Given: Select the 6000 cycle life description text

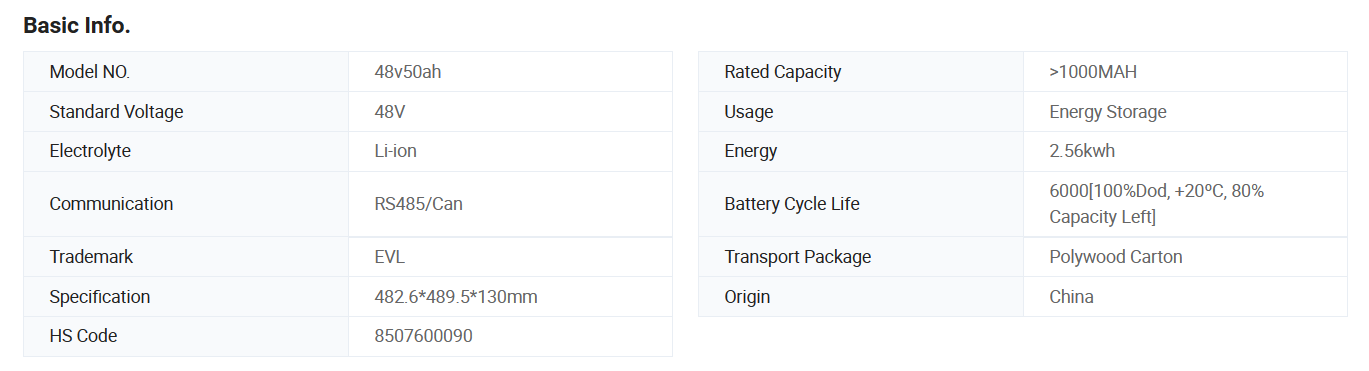Looking at the screenshot, I should tap(1157, 204).
